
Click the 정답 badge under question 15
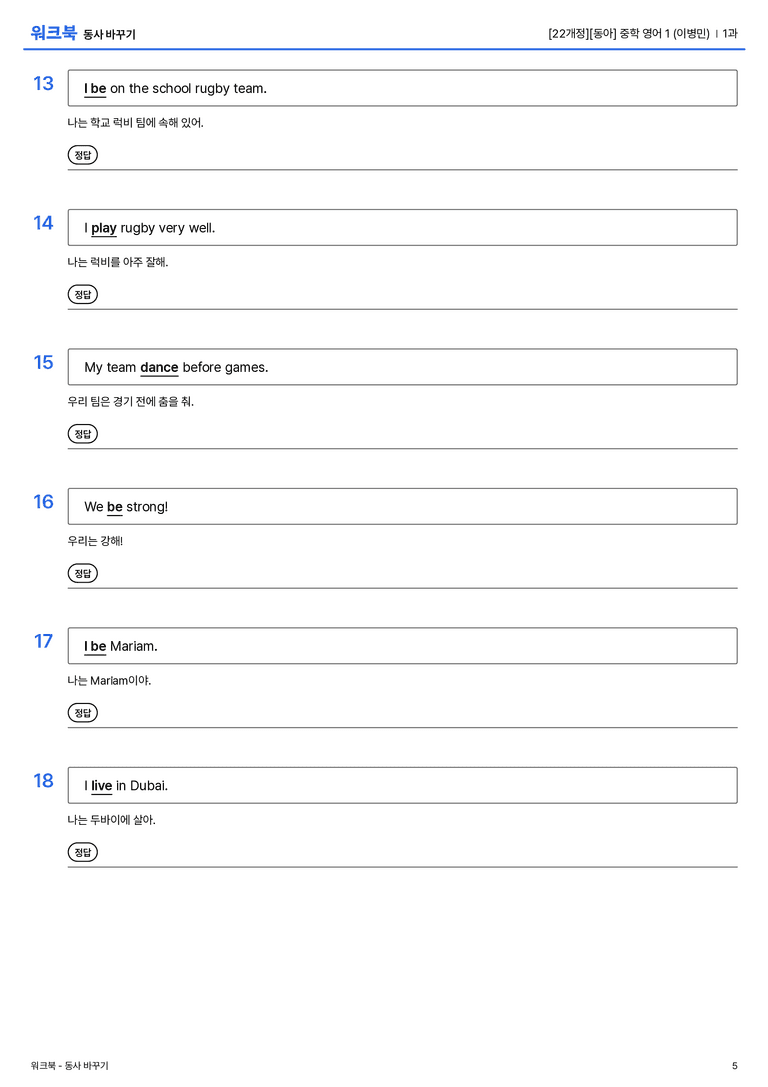[82, 433]
